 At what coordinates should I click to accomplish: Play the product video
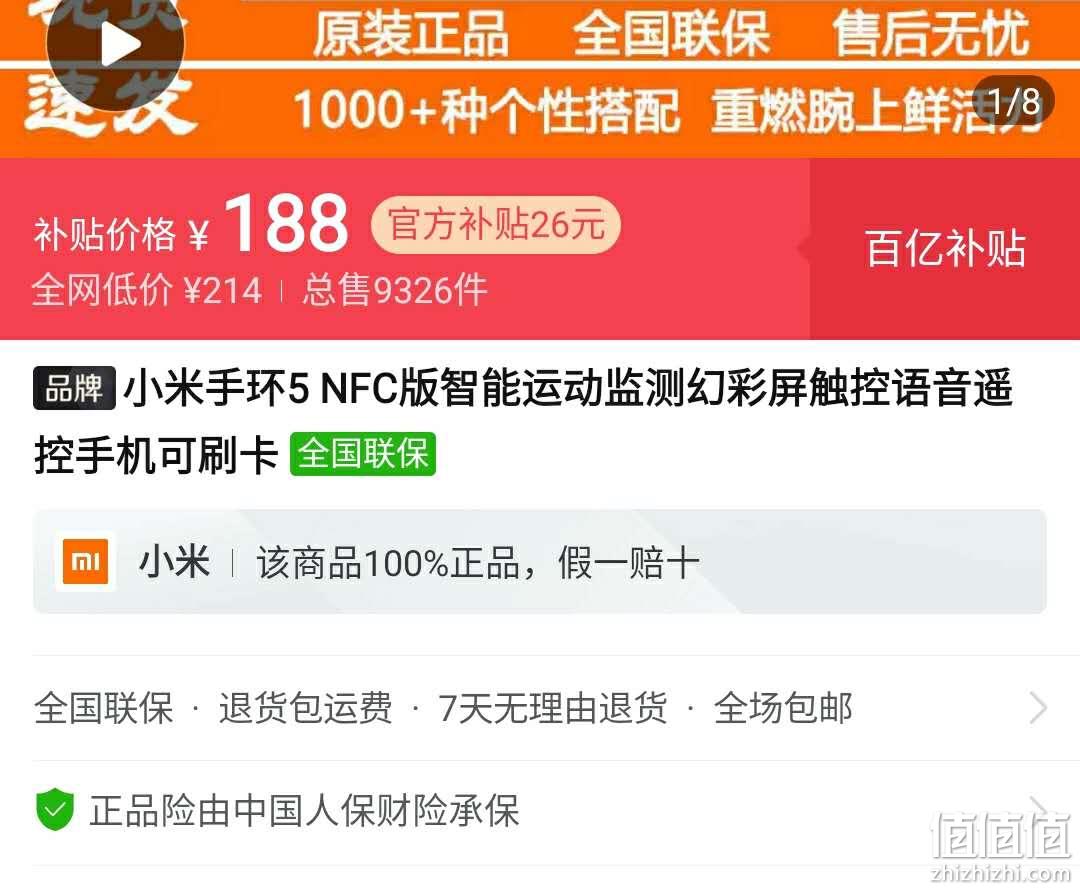[x=115, y=45]
